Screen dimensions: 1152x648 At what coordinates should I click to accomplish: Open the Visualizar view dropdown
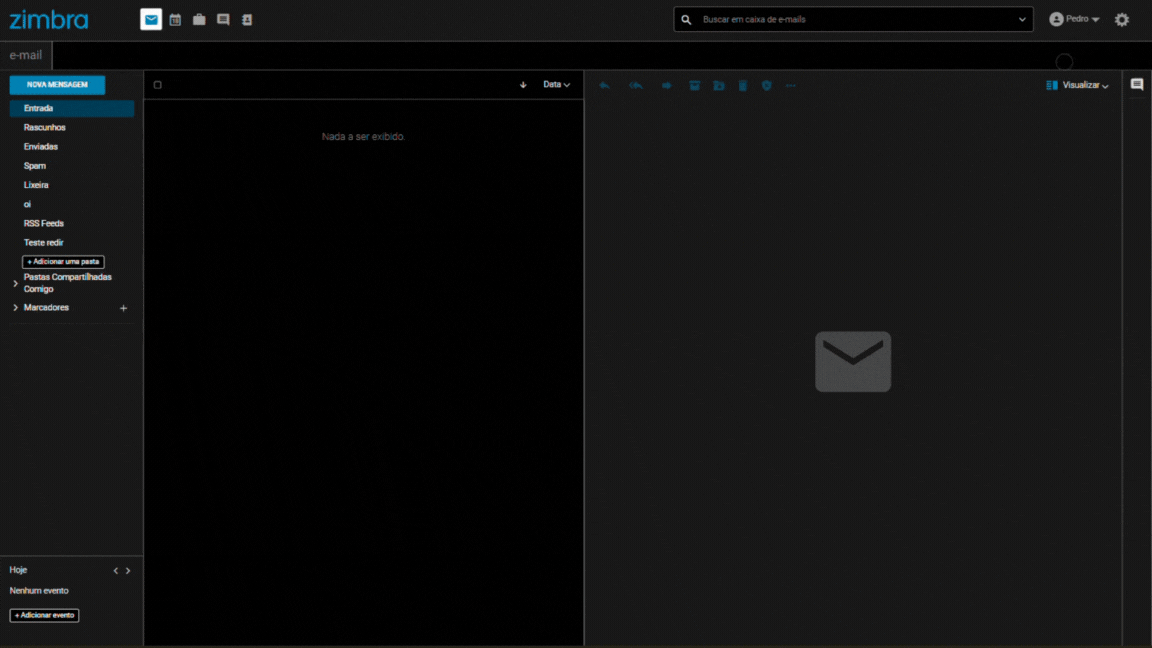[x=1077, y=85]
